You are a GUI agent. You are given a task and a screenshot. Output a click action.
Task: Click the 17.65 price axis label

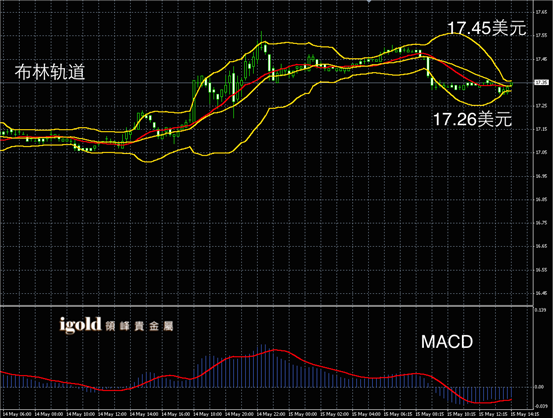click(541, 12)
